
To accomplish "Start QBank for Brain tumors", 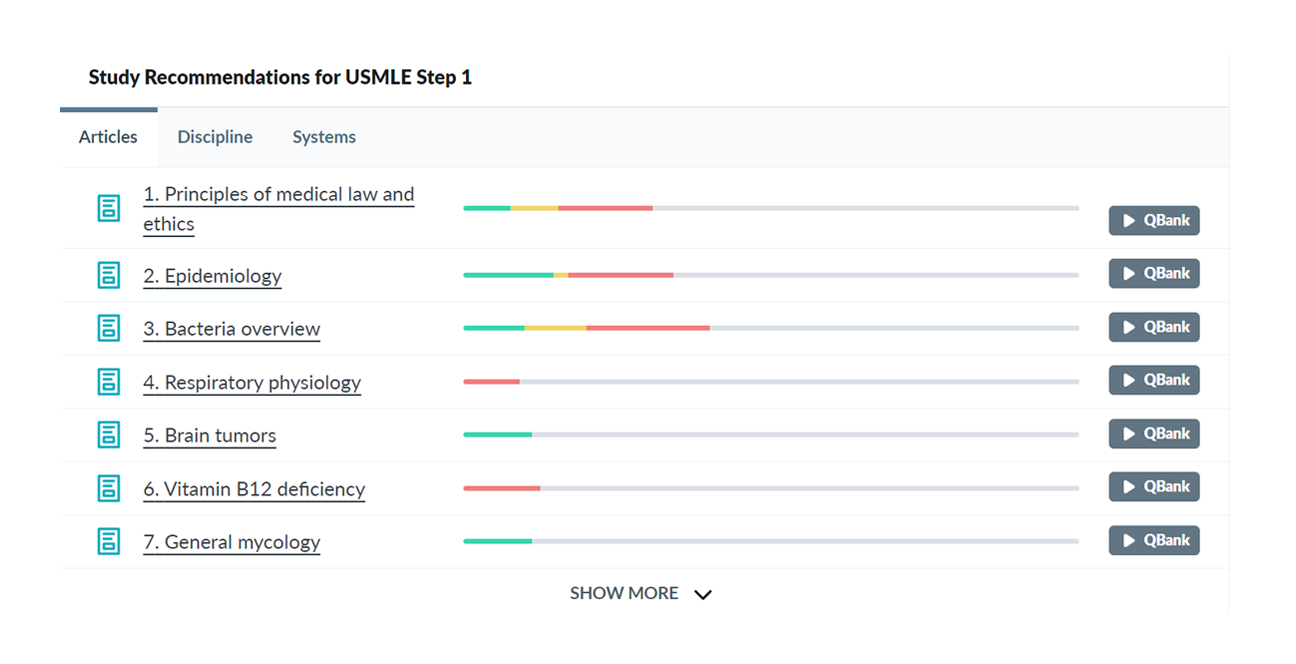I will (x=1154, y=434).
